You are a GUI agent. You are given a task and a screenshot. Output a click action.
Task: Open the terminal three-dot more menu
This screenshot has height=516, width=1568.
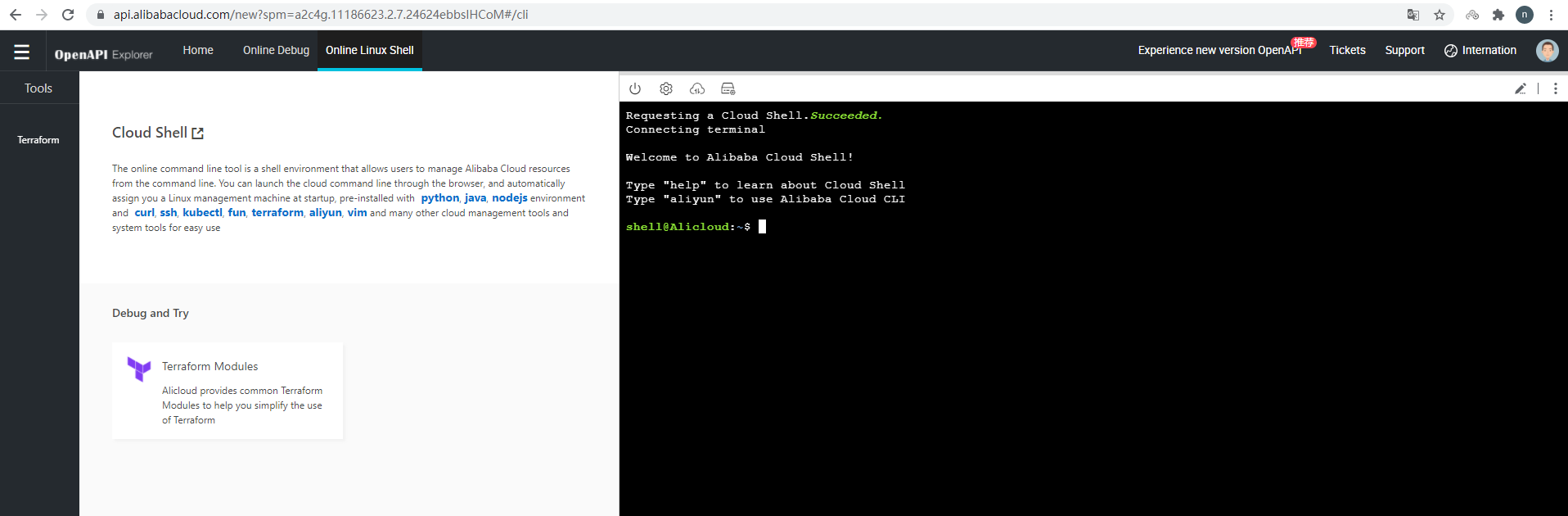click(1556, 88)
